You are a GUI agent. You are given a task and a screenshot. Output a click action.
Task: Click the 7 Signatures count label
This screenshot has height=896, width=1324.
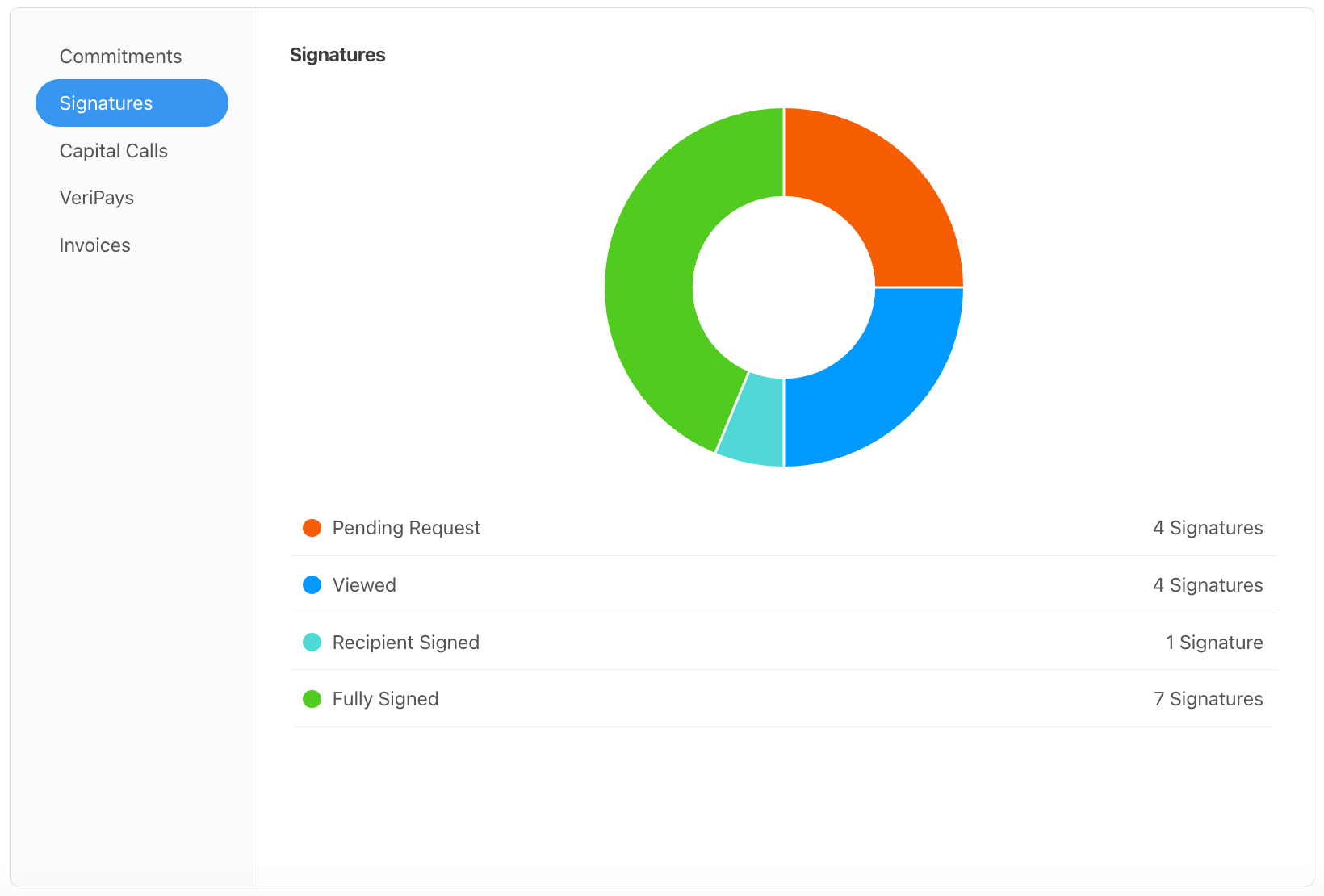[1208, 698]
